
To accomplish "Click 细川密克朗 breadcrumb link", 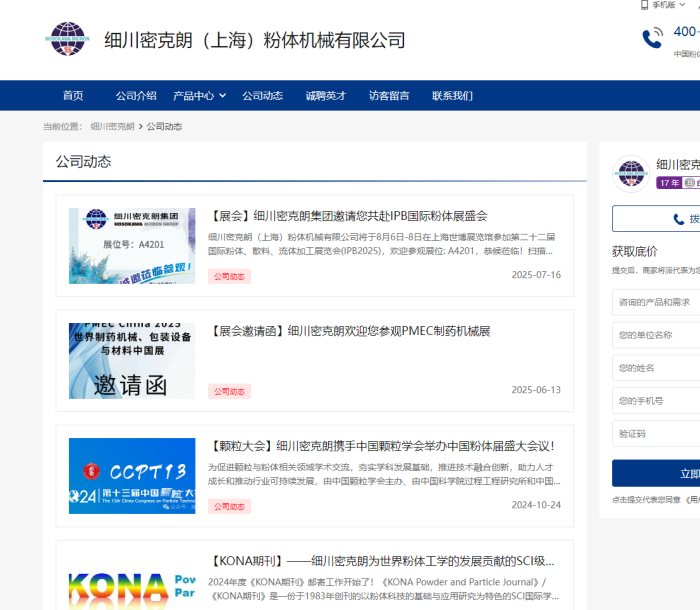I will tap(112, 127).
